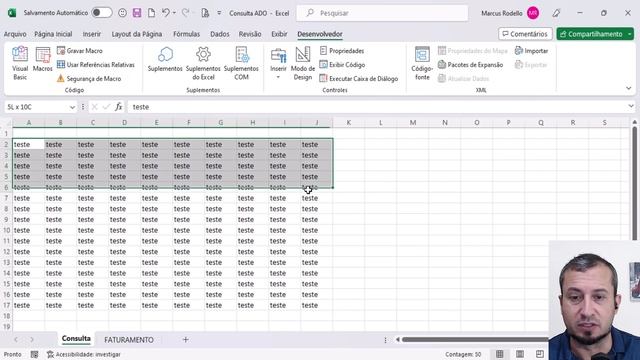Image resolution: width=640 pixels, height=360 pixels.
Task: Click Exibir Código
Action: coord(342,64)
